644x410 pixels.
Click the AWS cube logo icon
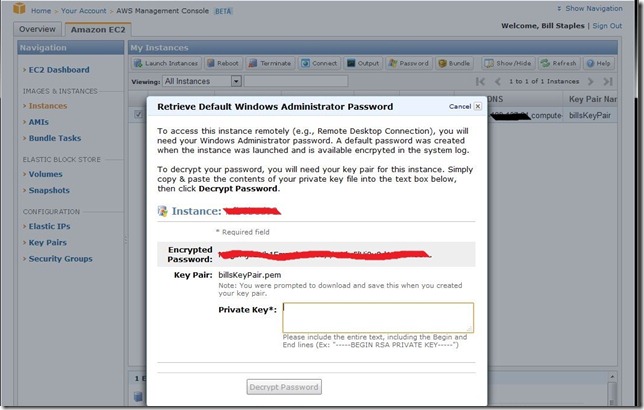tap(19, 8)
